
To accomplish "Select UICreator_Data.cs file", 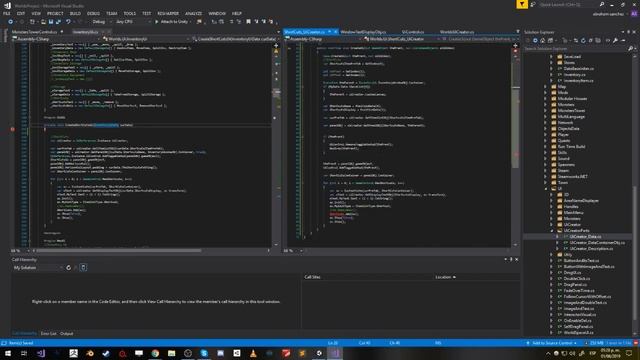I will (x=585, y=237).
